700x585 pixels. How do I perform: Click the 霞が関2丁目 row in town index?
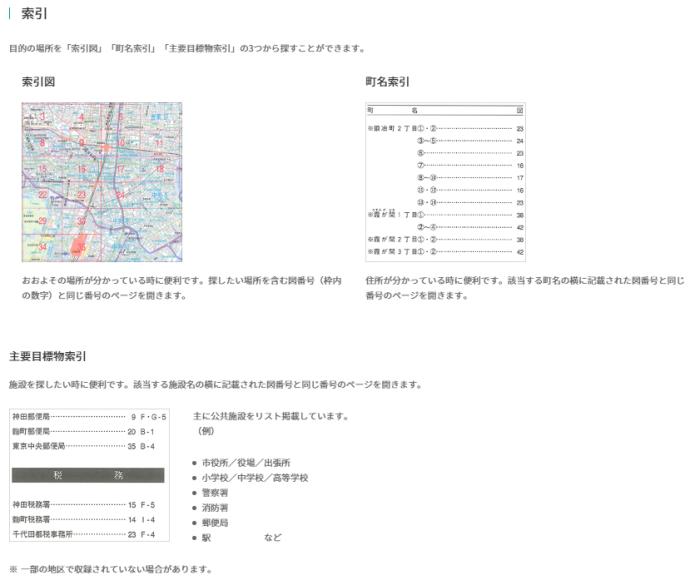pos(445,239)
